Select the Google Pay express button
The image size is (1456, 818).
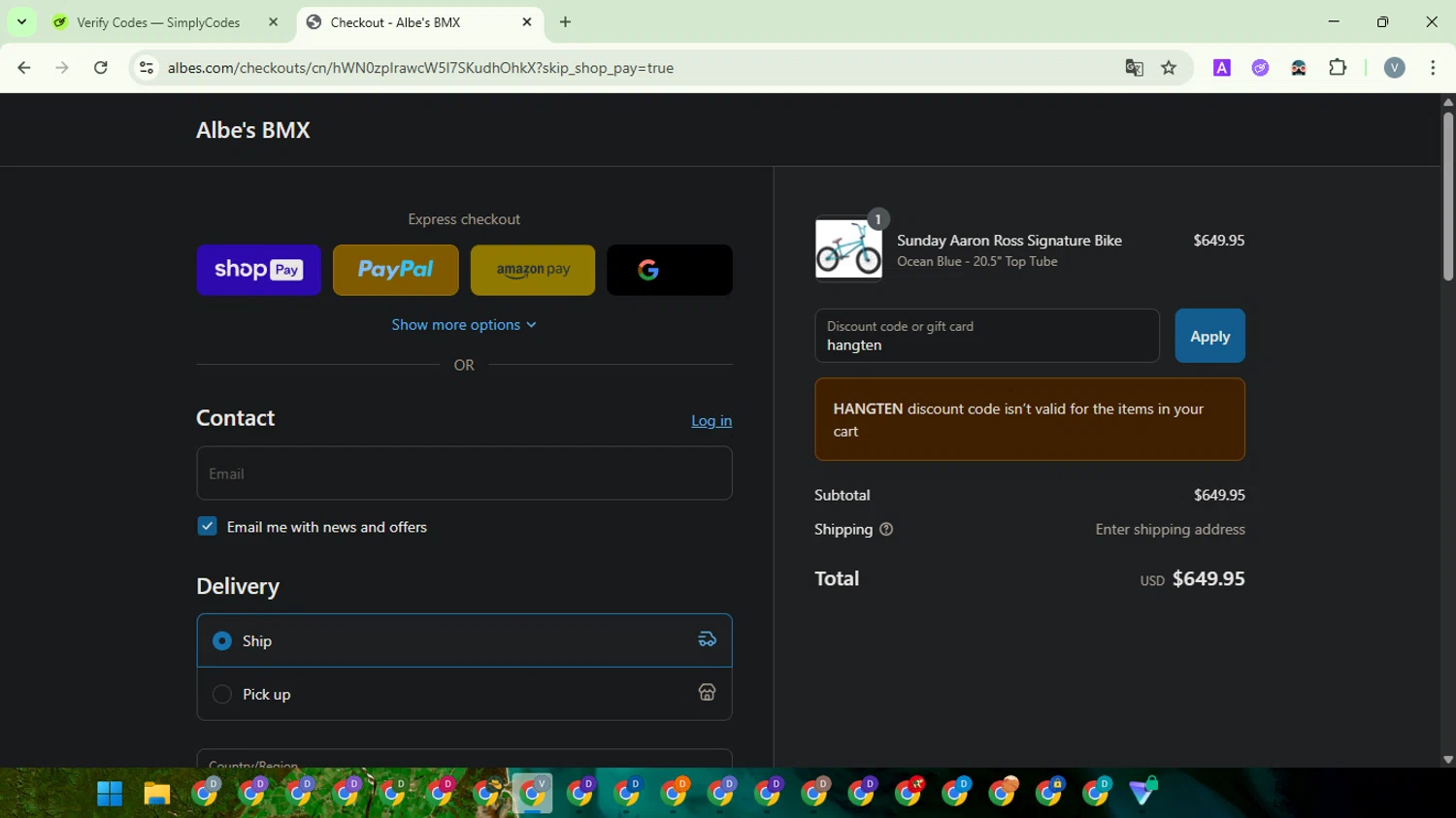click(x=670, y=270)
